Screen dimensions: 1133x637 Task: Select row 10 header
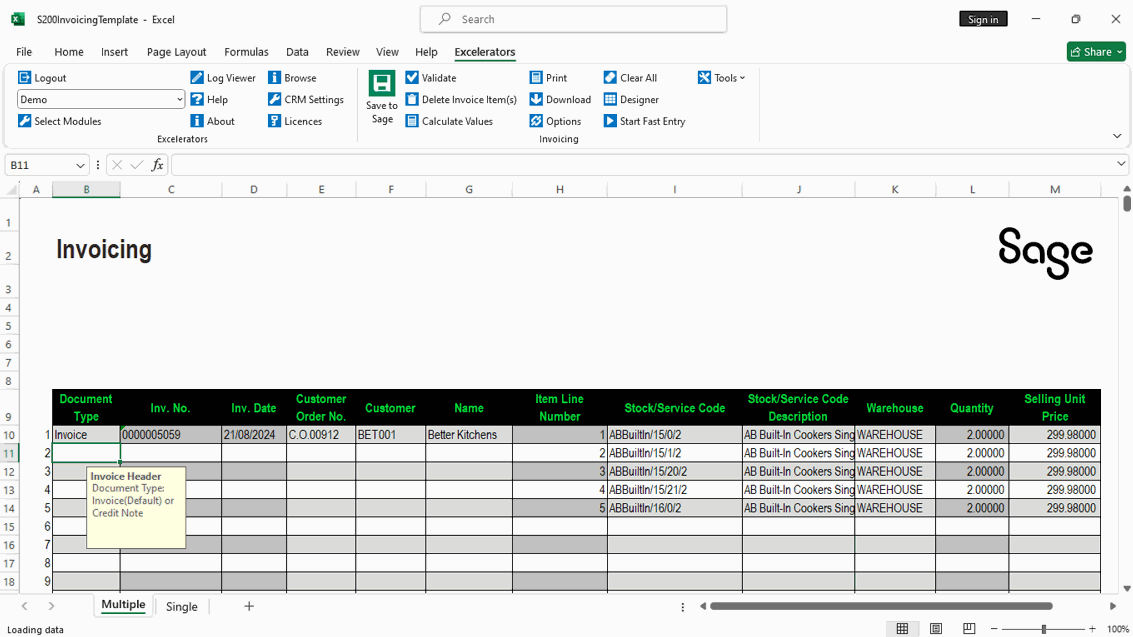[9, 435]
